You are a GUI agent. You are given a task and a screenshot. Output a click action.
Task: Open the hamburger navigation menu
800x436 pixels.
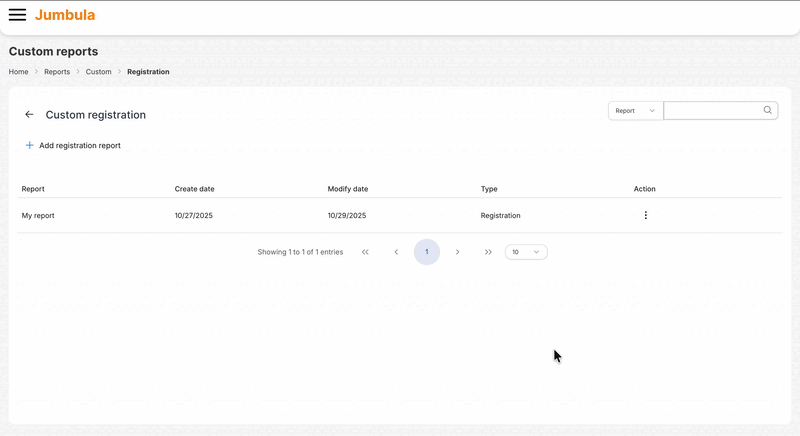[x=17, y=15]
